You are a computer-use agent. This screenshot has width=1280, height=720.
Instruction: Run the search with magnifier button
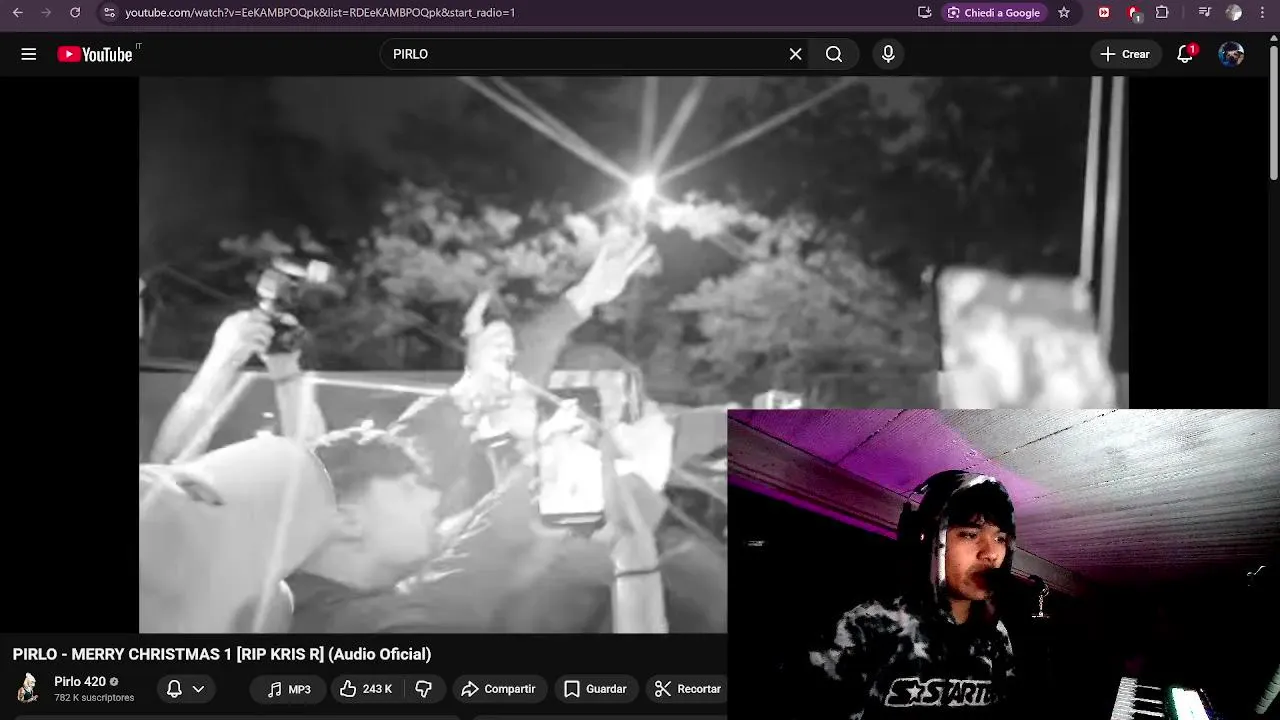(x=834, y=54)
